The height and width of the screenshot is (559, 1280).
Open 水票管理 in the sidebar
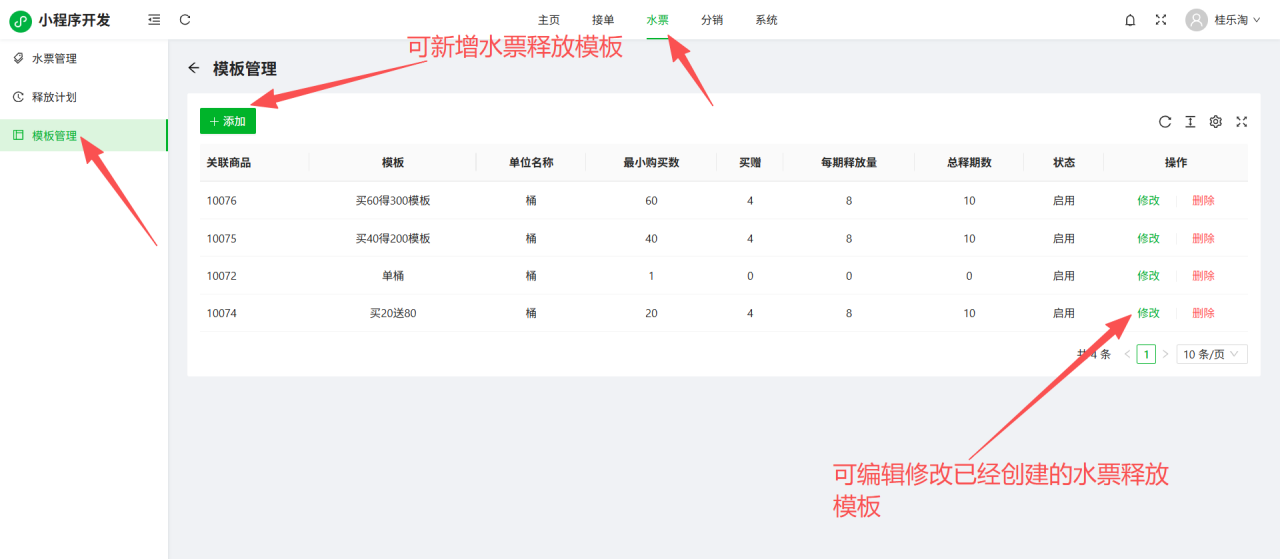(54, 59)
